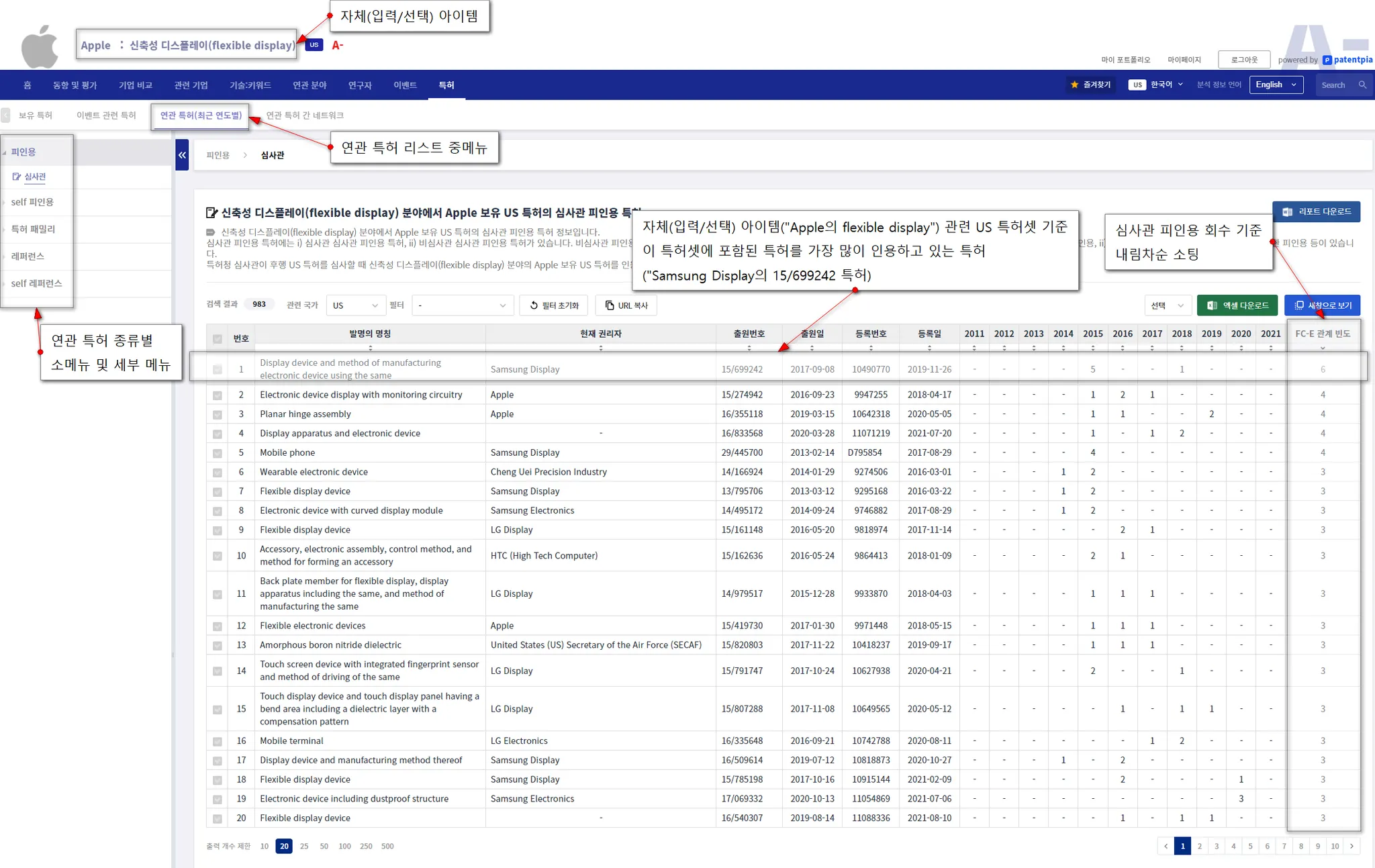Click the 로그아웃 button

point(1243,60)
